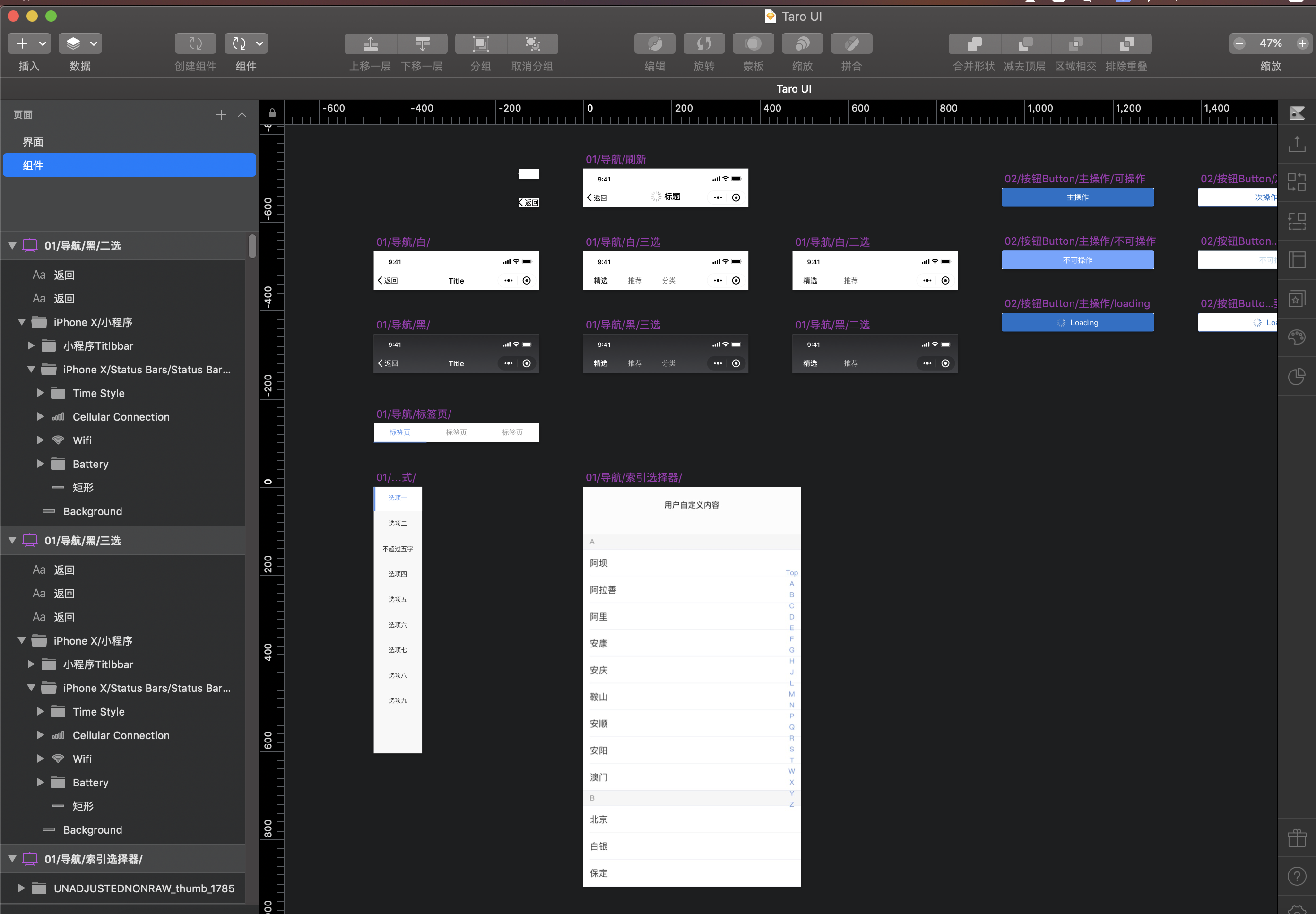Zoom out with the minus button
Viewport: 1316px width, 914px height.
(x=1239, y=43)
